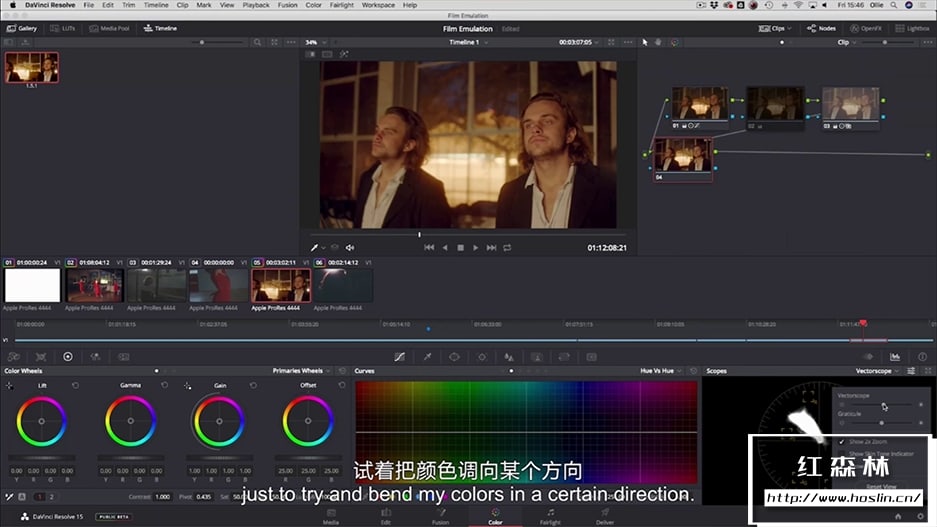Image resolution: width=937 pixels, height=527 pixels.
Task: Stop playback in viewer
Action: pos(460,247)
